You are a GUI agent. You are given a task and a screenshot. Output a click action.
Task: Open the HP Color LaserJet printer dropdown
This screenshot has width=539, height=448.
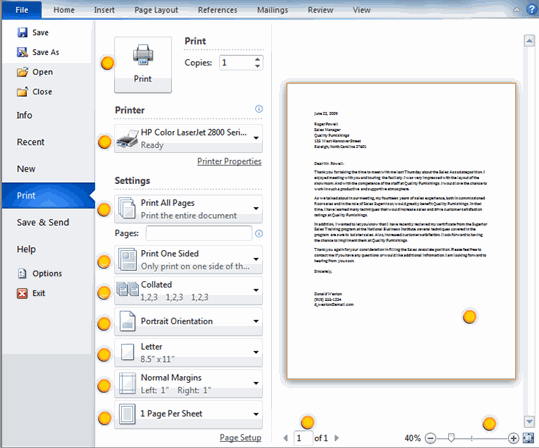pos(188,139)
